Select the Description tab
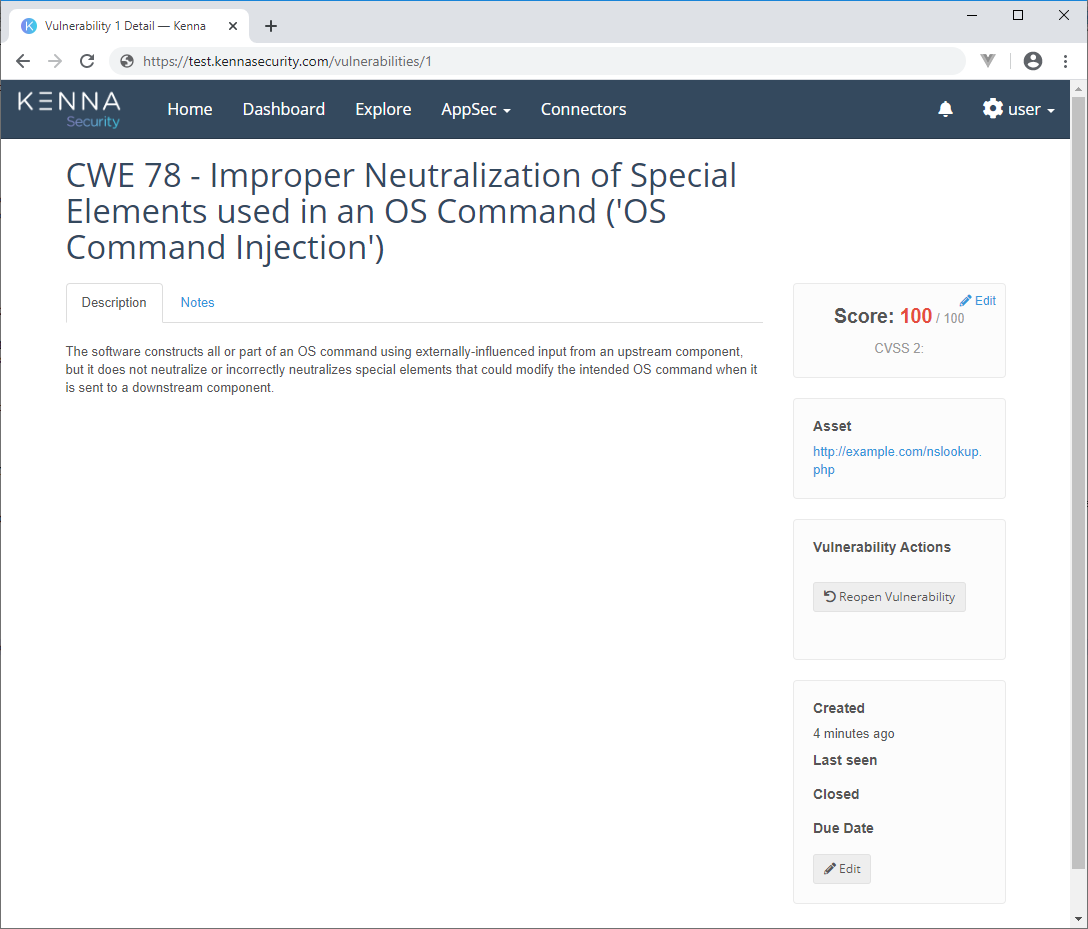 (x=114, y=302)
